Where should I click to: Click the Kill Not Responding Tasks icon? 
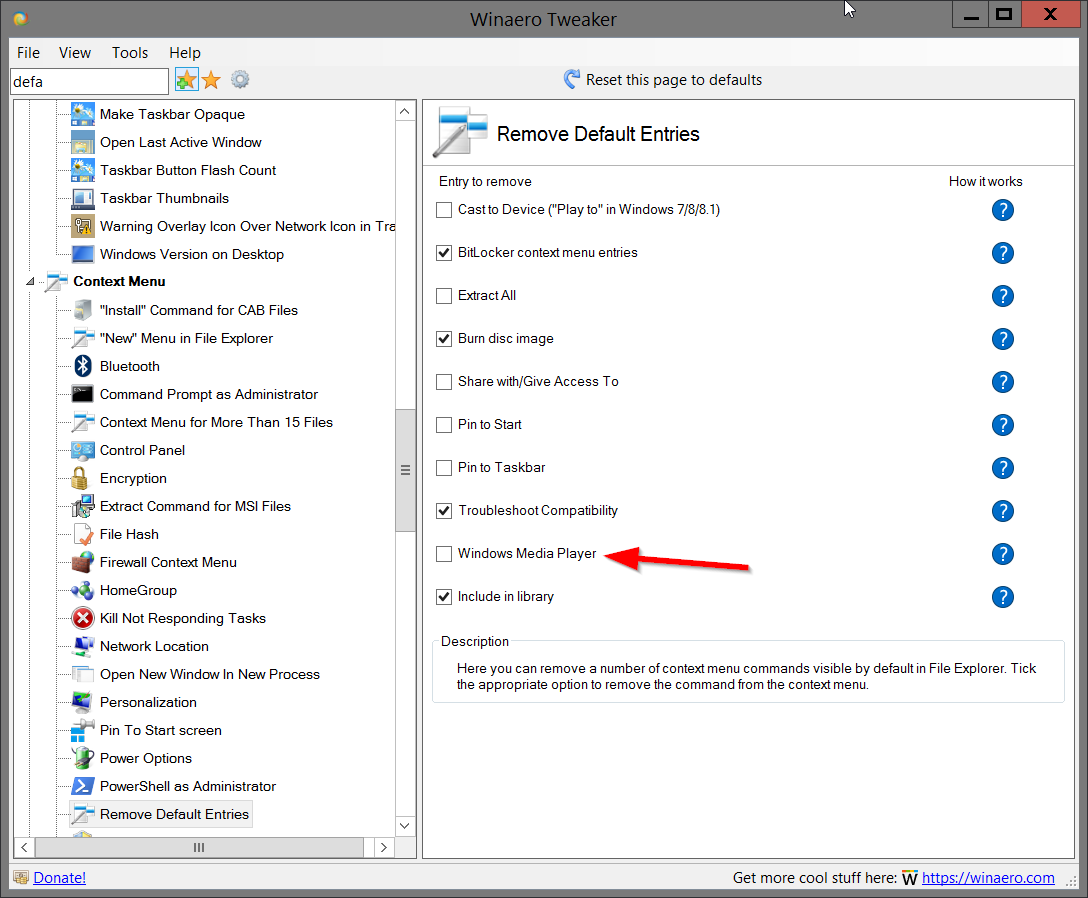83,618
